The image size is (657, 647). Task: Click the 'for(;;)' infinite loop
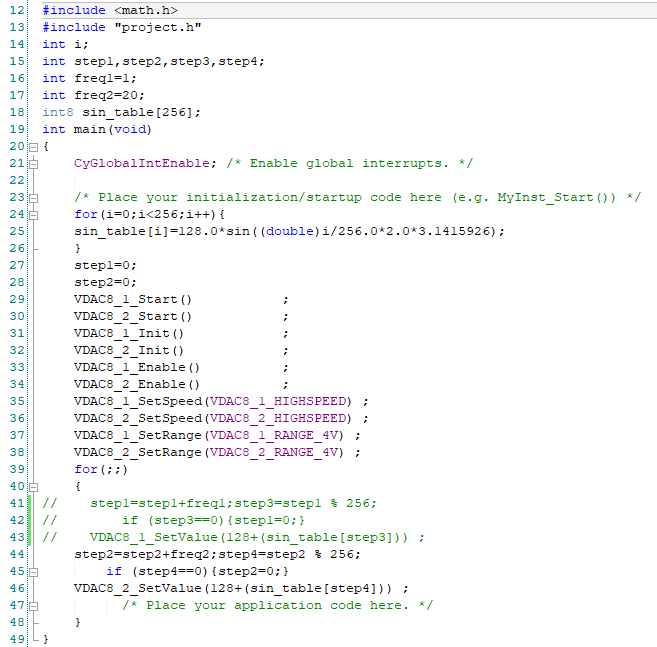click(101, 469)
